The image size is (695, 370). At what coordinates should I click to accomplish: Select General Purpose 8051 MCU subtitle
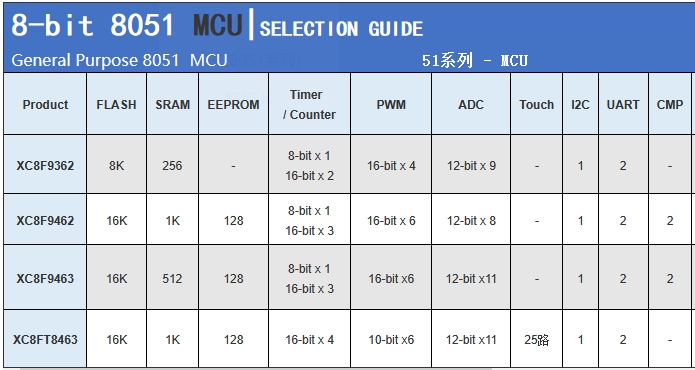point(119,60)
